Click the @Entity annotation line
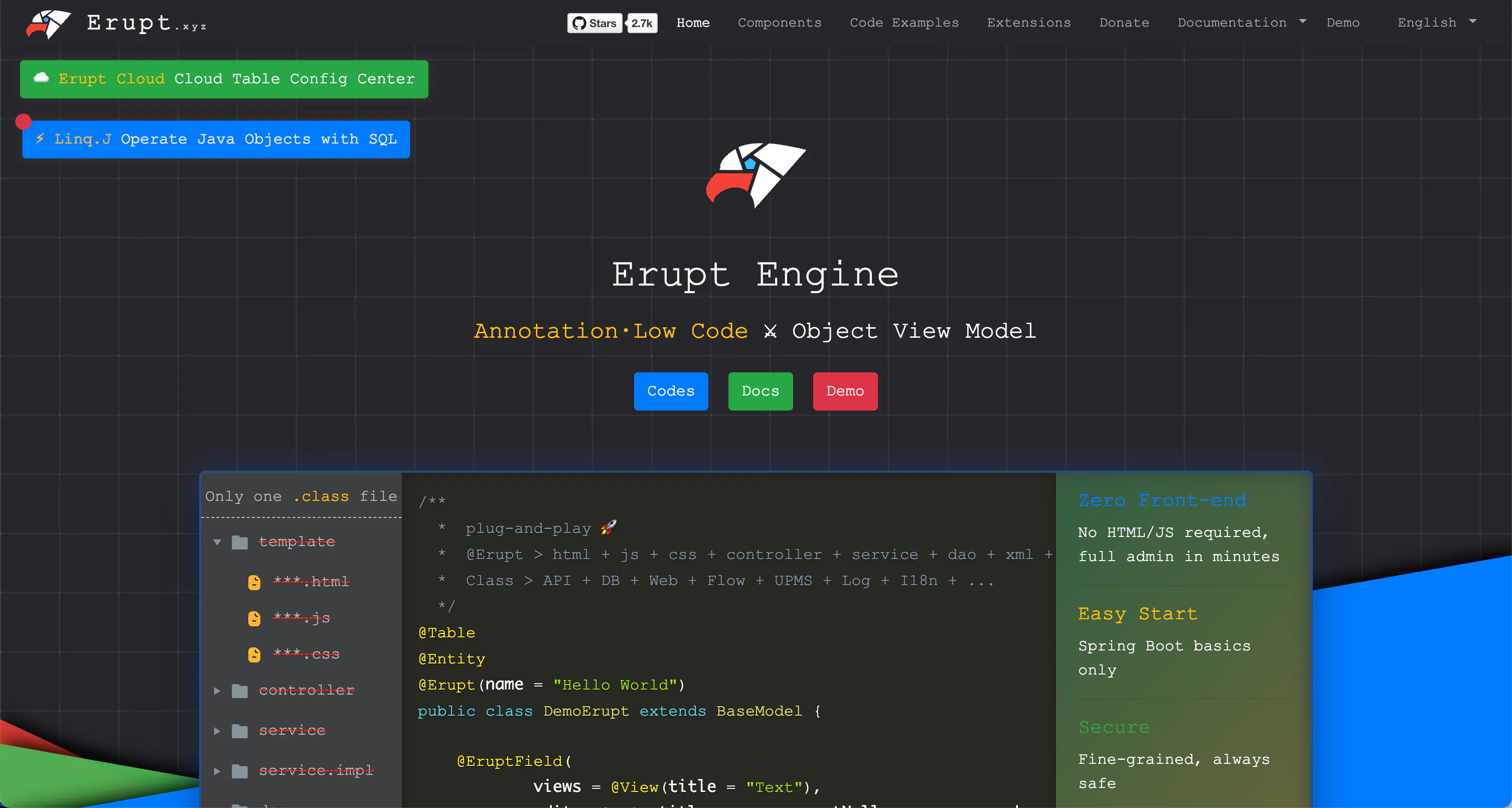This screenshot has width=1512, height=808. coord(451,659)
